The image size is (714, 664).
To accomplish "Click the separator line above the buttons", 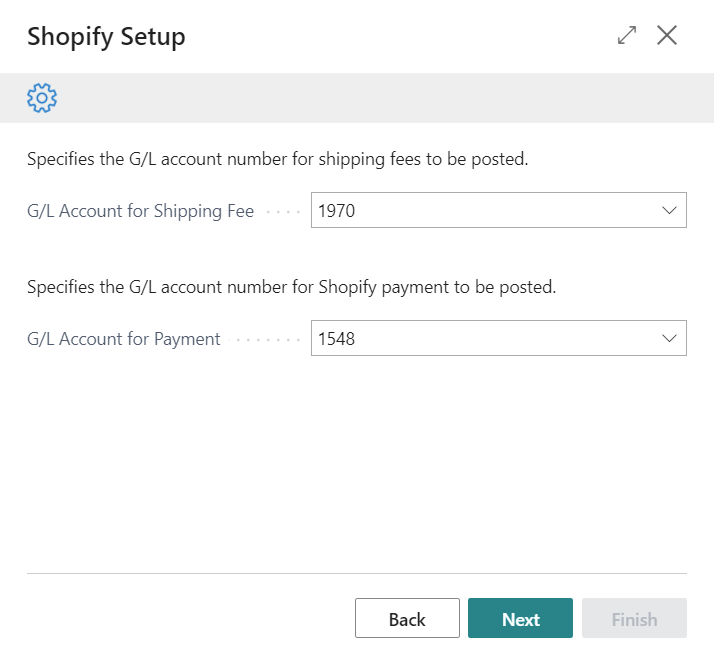I will point(356,573).
